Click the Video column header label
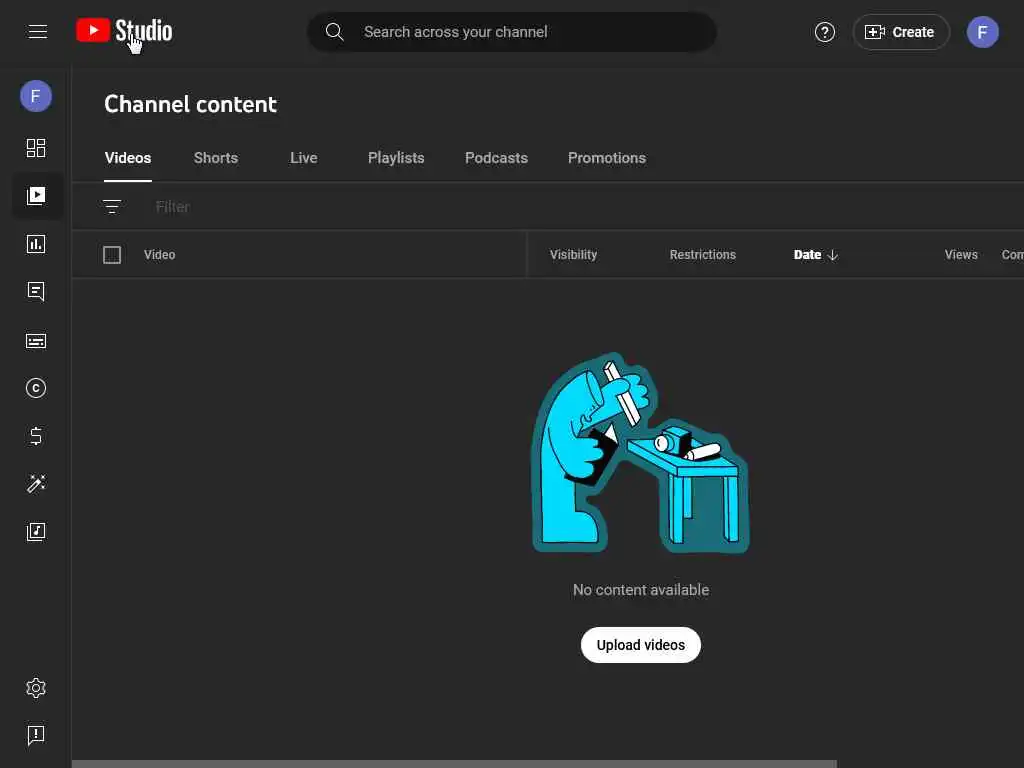This screenshot has height=768, width=1024. pos(159,255)
